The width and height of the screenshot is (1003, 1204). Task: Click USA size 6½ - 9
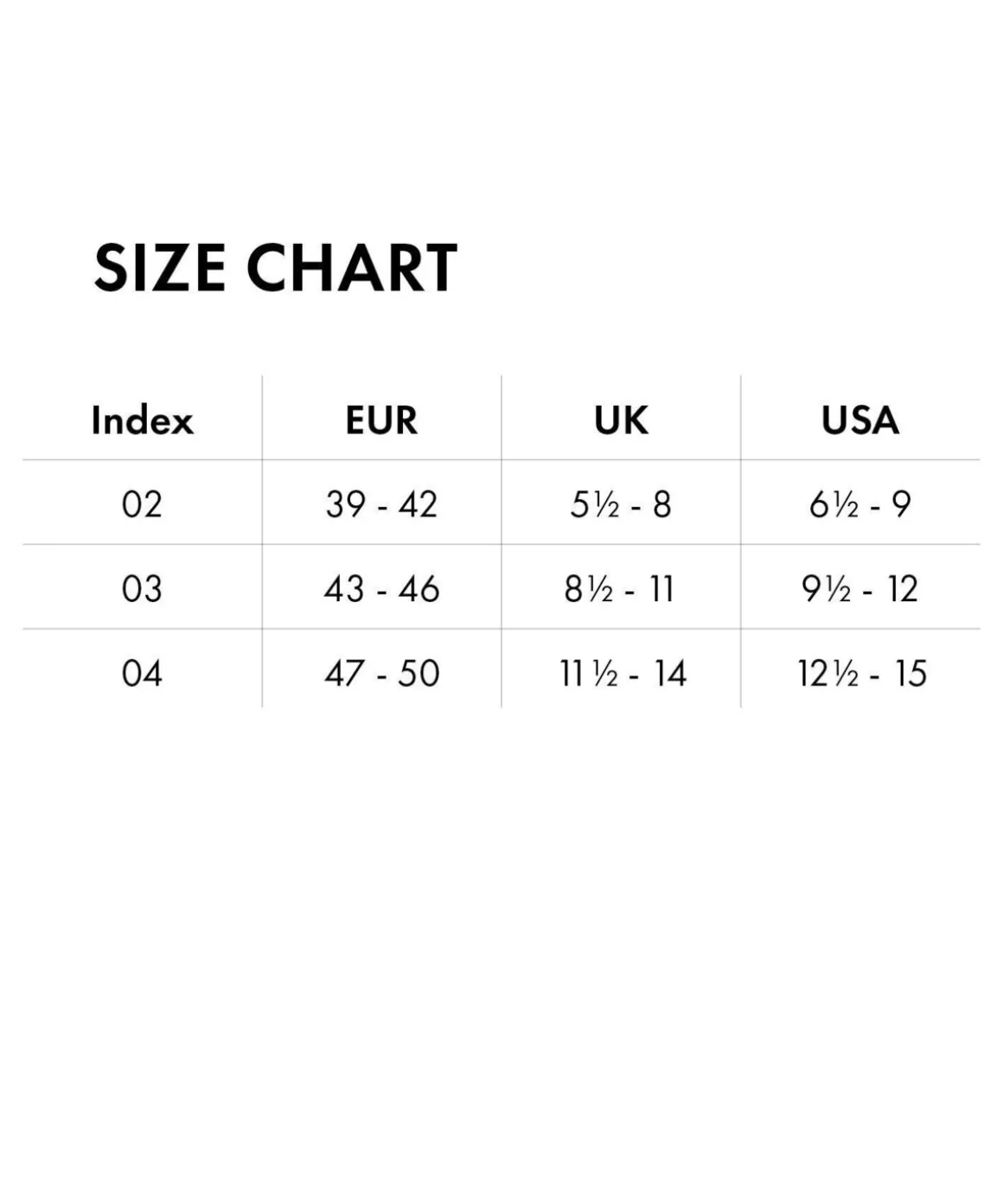pos(860,504)
